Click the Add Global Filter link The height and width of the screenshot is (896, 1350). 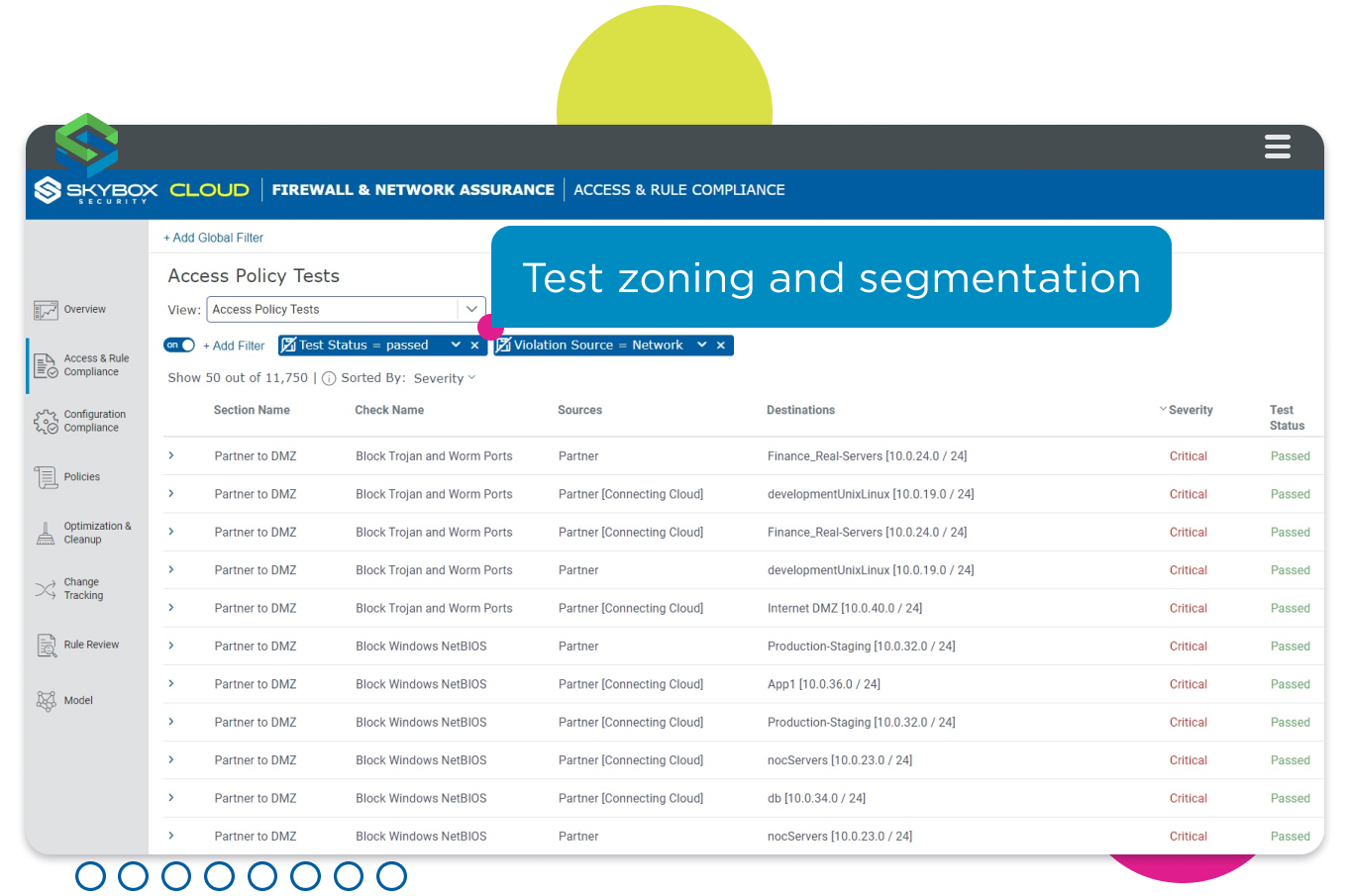[213, 238]
